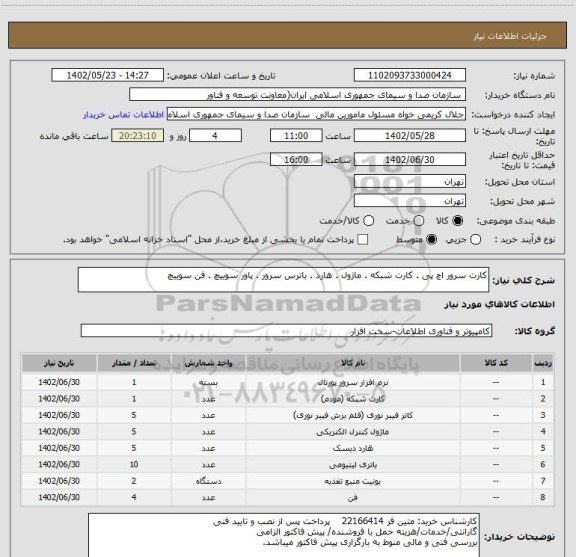
Task: Click the نام کالا column header
Action: (x=353, y=363)
